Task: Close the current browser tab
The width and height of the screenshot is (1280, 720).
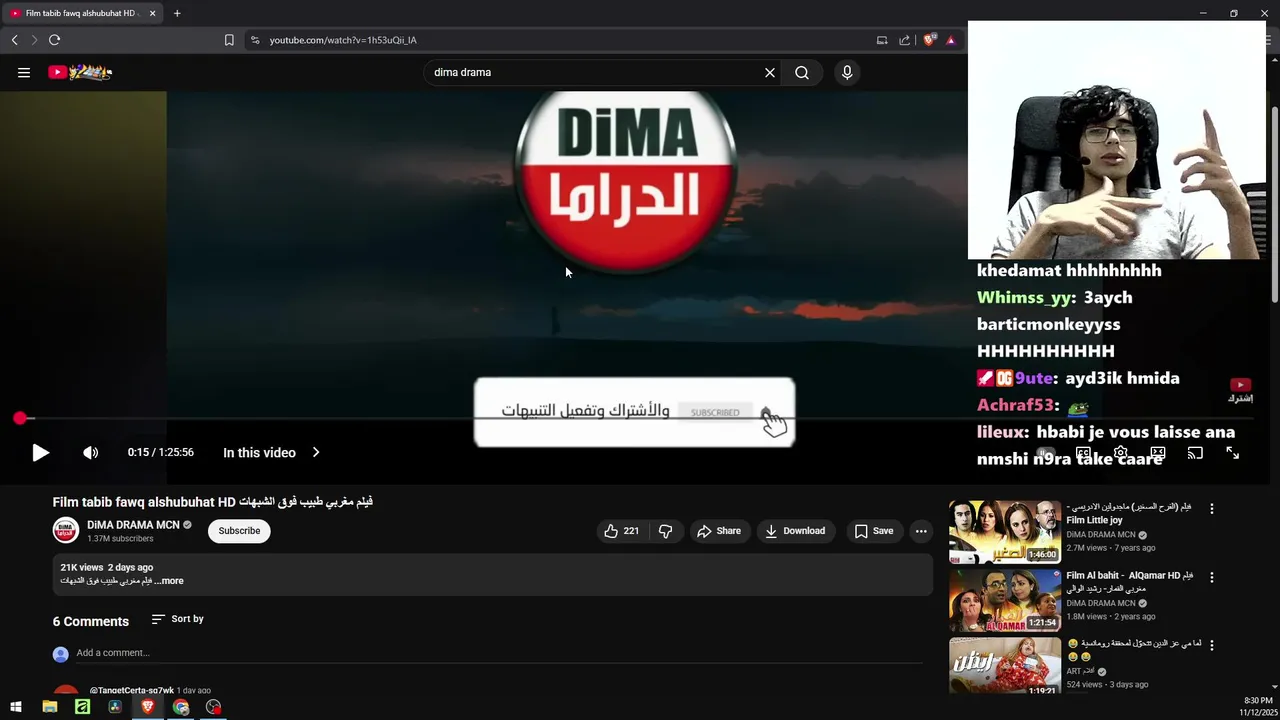Action: point(153,13)
